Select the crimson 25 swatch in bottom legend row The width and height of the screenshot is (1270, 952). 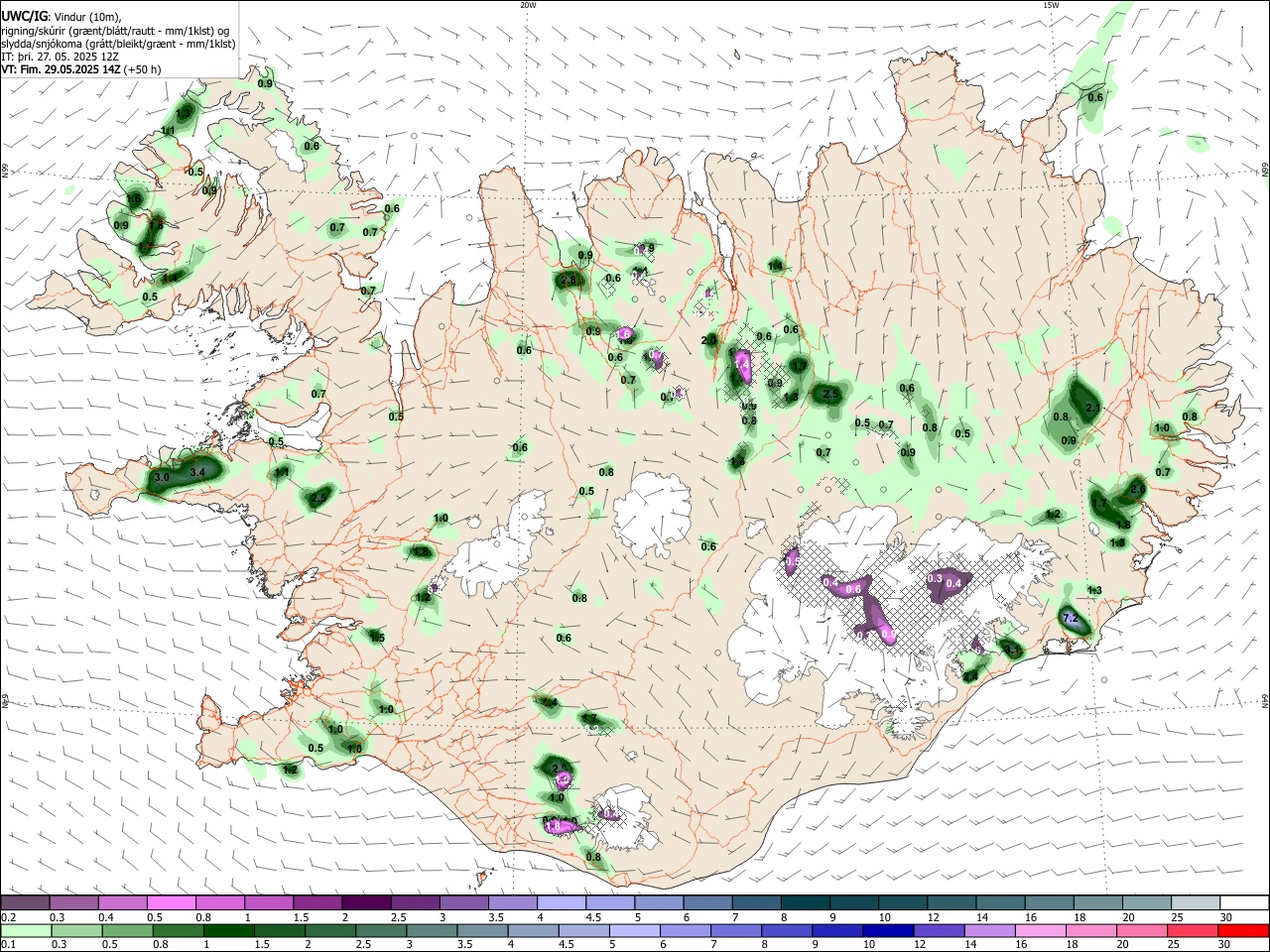coord(1193,931)
